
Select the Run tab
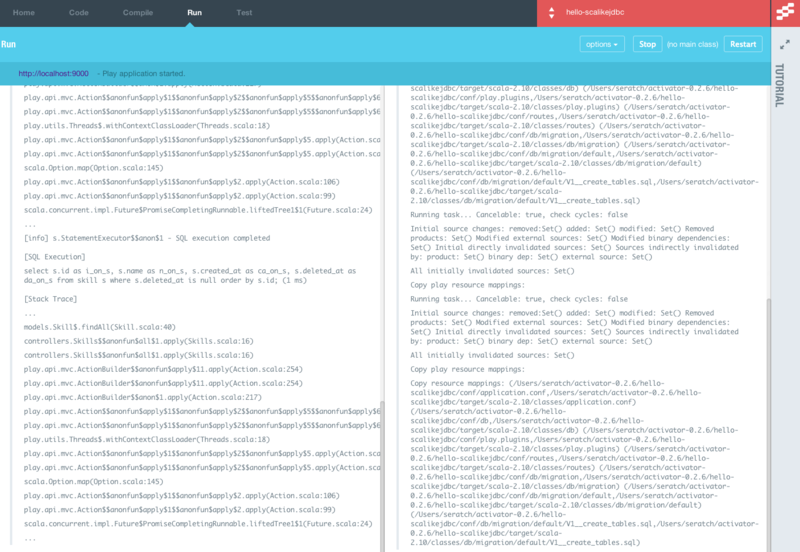pyautogui.click(x=194, y=12)
